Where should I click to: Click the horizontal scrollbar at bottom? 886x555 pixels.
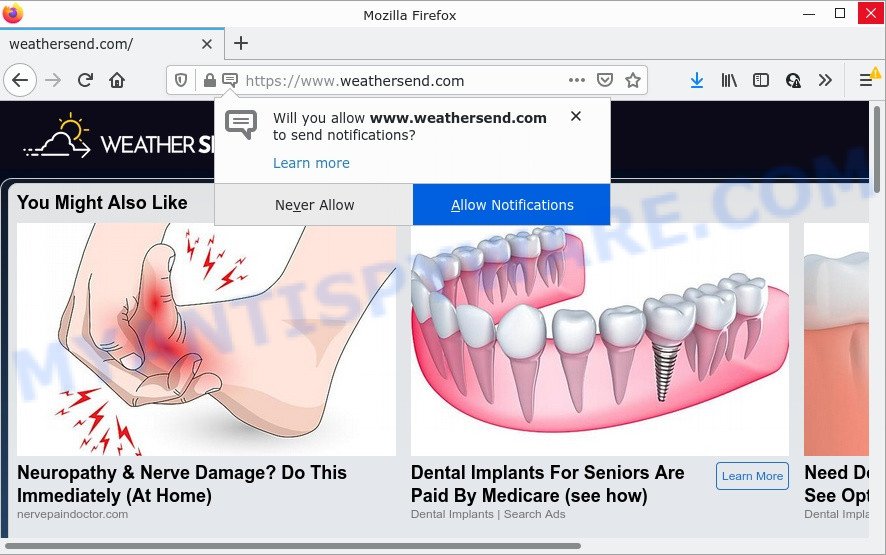point(293,546)
